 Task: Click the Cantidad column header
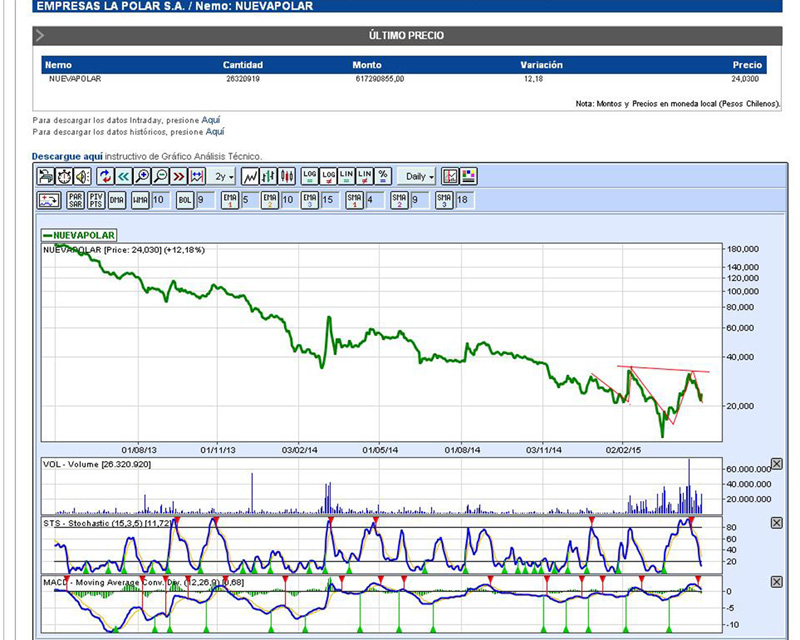click(243, 65)
